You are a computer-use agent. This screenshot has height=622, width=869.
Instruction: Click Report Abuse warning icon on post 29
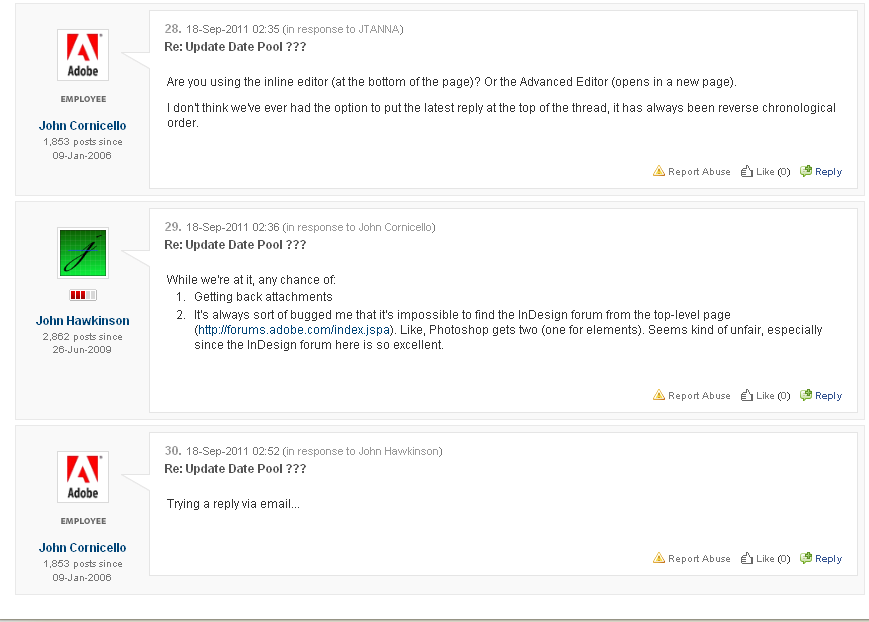tap(658, 395)
